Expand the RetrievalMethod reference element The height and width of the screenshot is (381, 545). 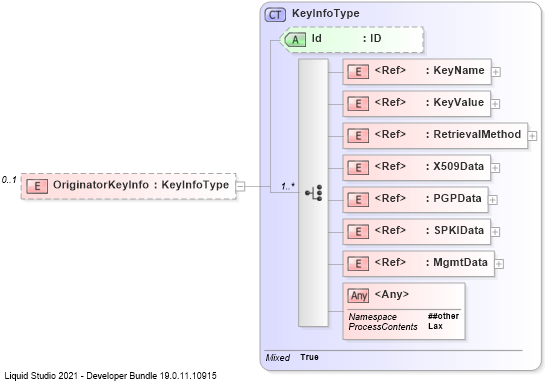532,136
